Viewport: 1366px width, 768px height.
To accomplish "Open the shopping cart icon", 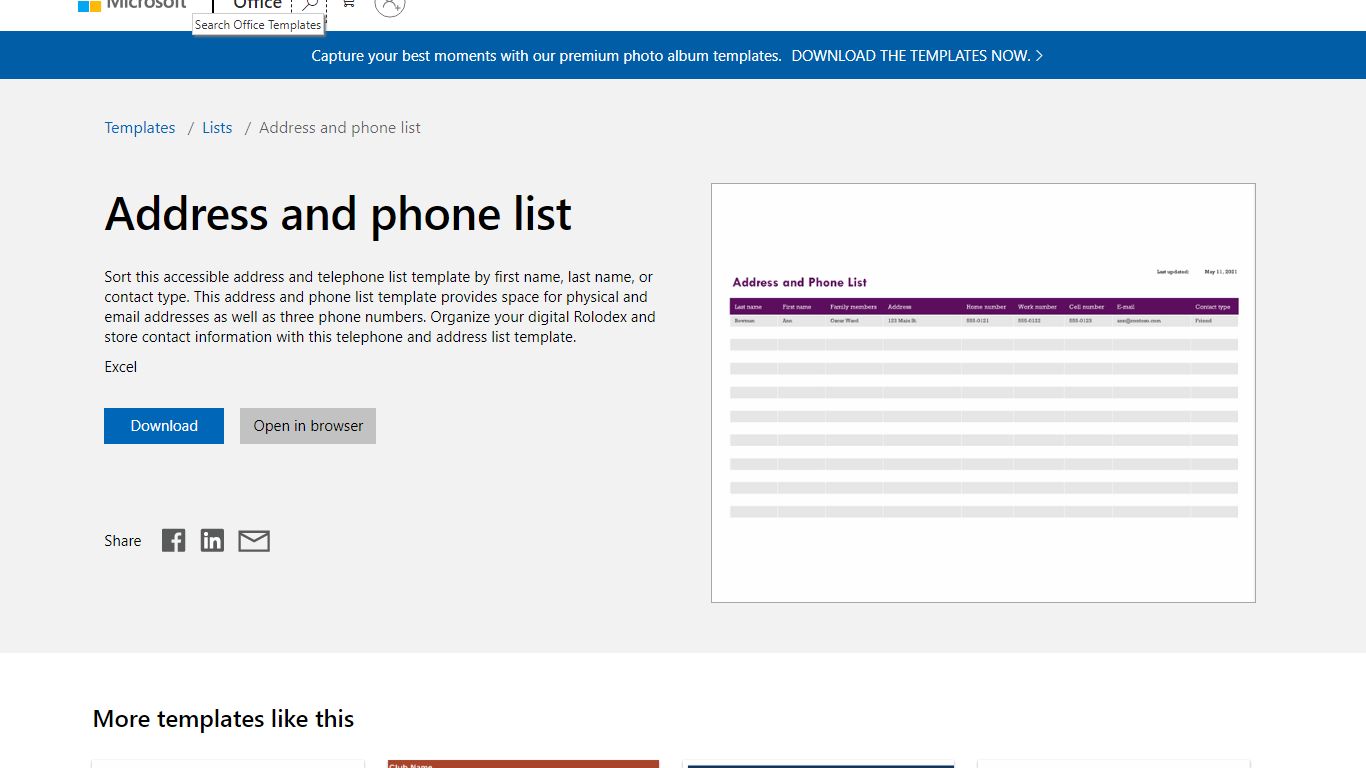I will click(x=348, y=4).
